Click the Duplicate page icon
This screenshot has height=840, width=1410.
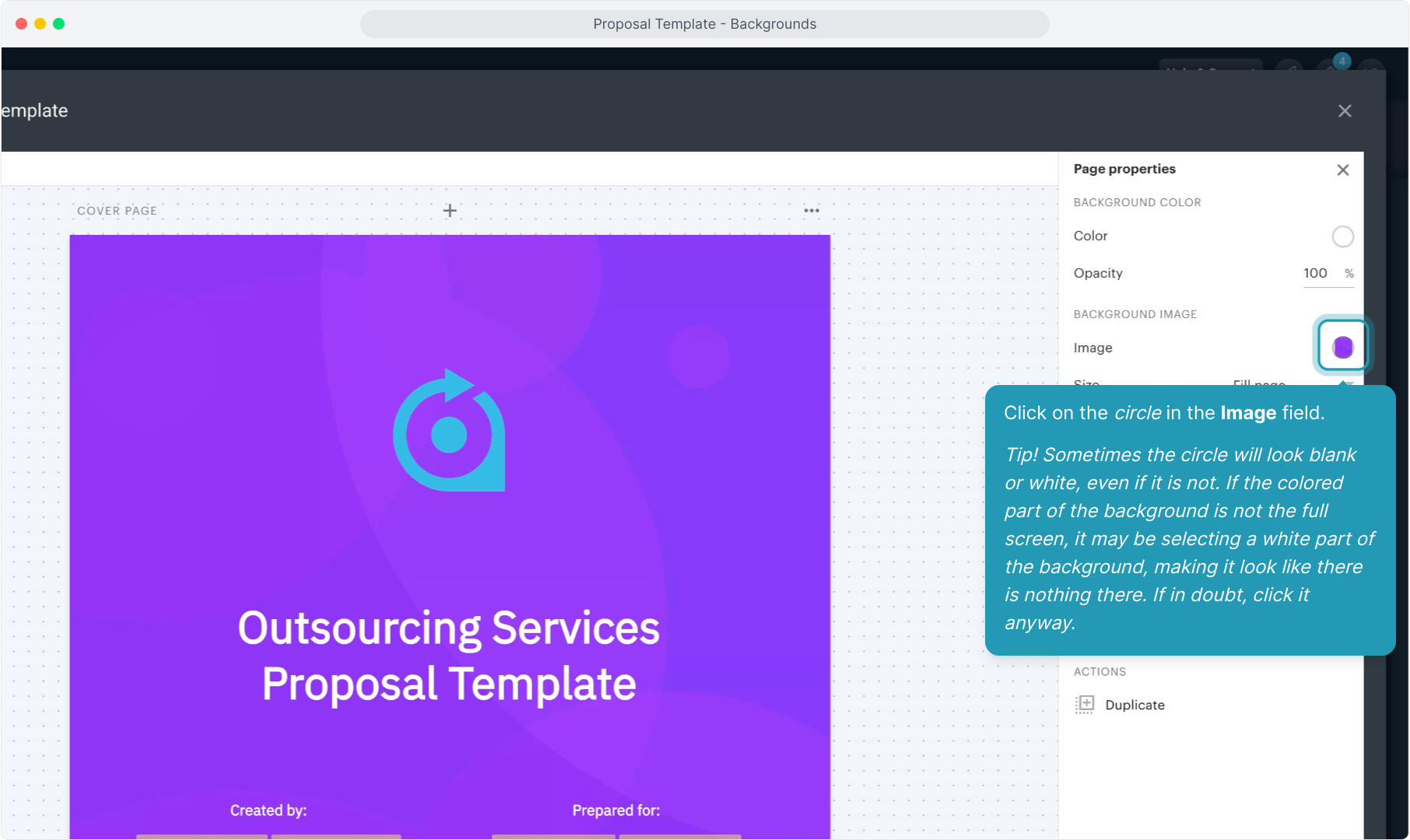tap(1085, 705)
